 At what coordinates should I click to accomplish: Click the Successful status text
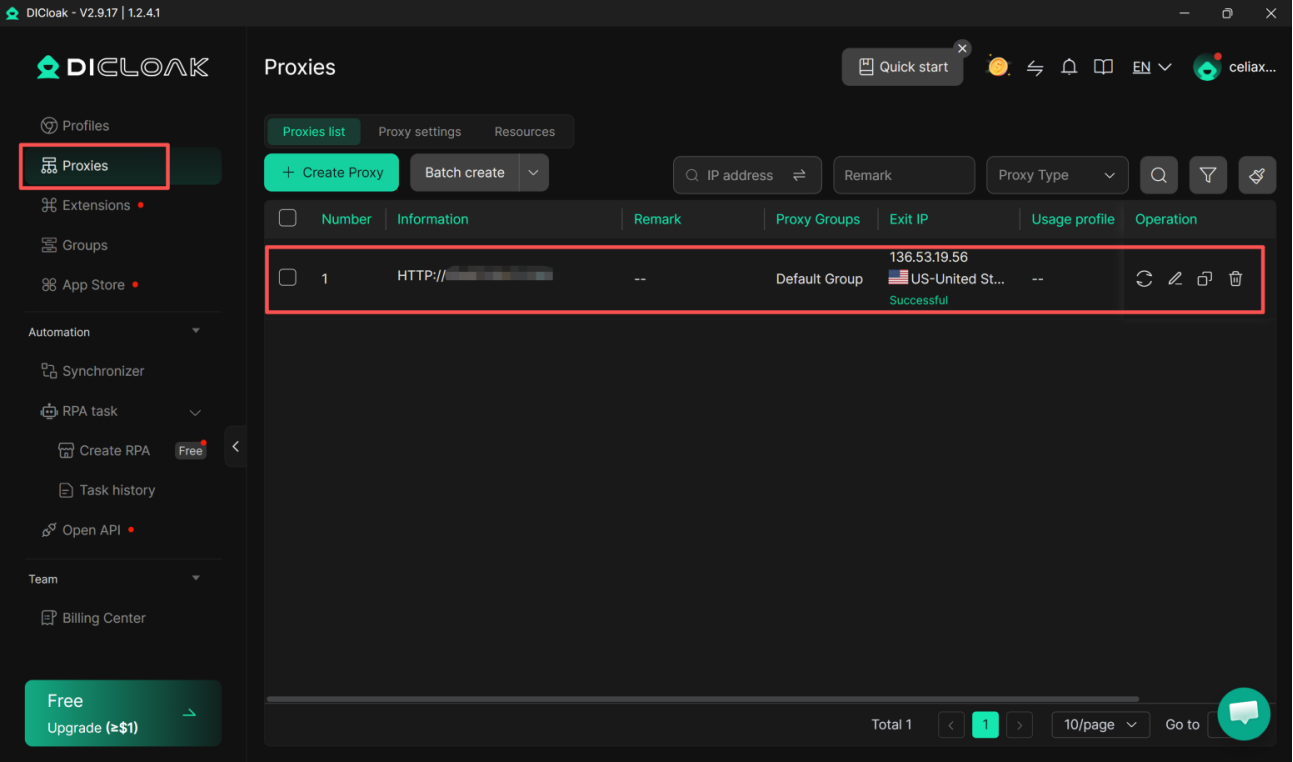point(918,300)
